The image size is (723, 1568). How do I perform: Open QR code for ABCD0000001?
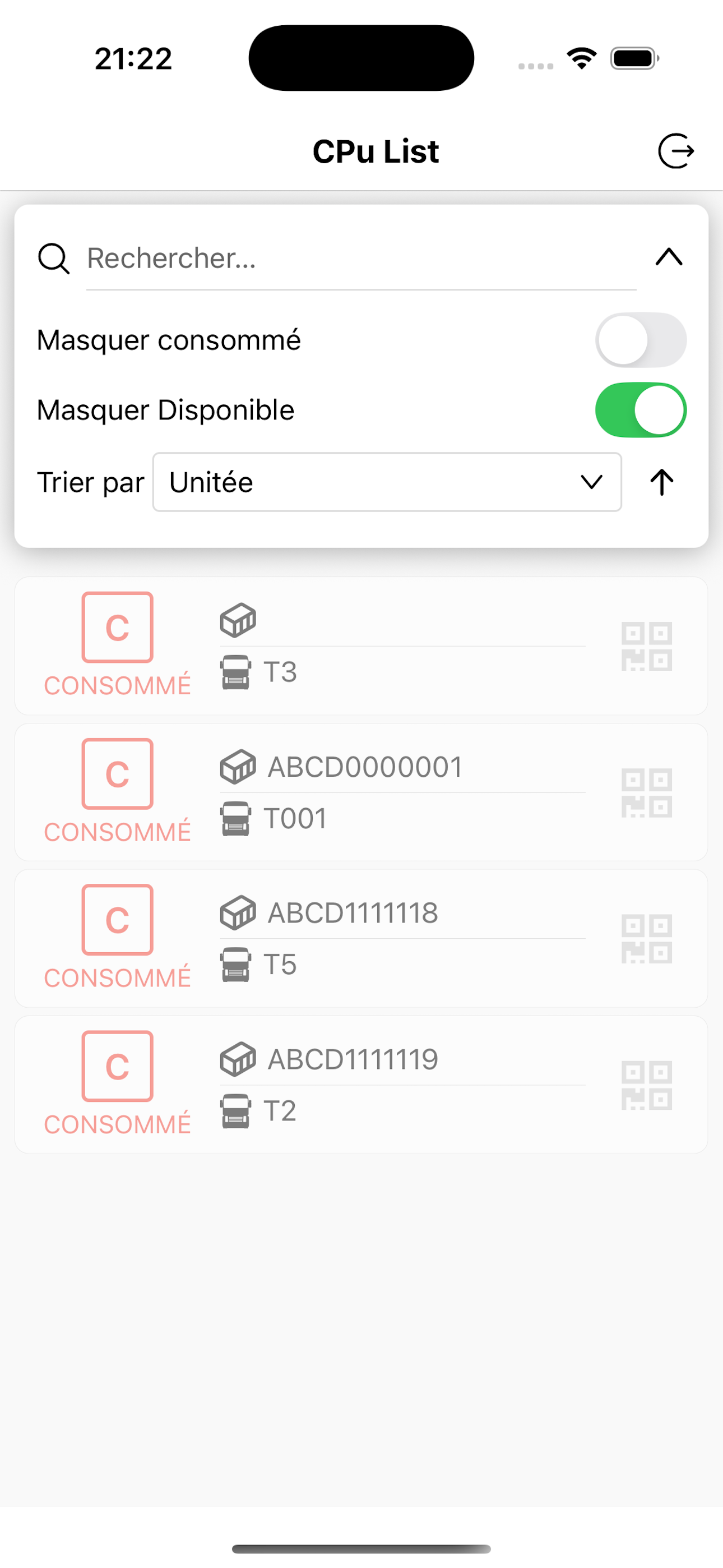pos(646,792)
